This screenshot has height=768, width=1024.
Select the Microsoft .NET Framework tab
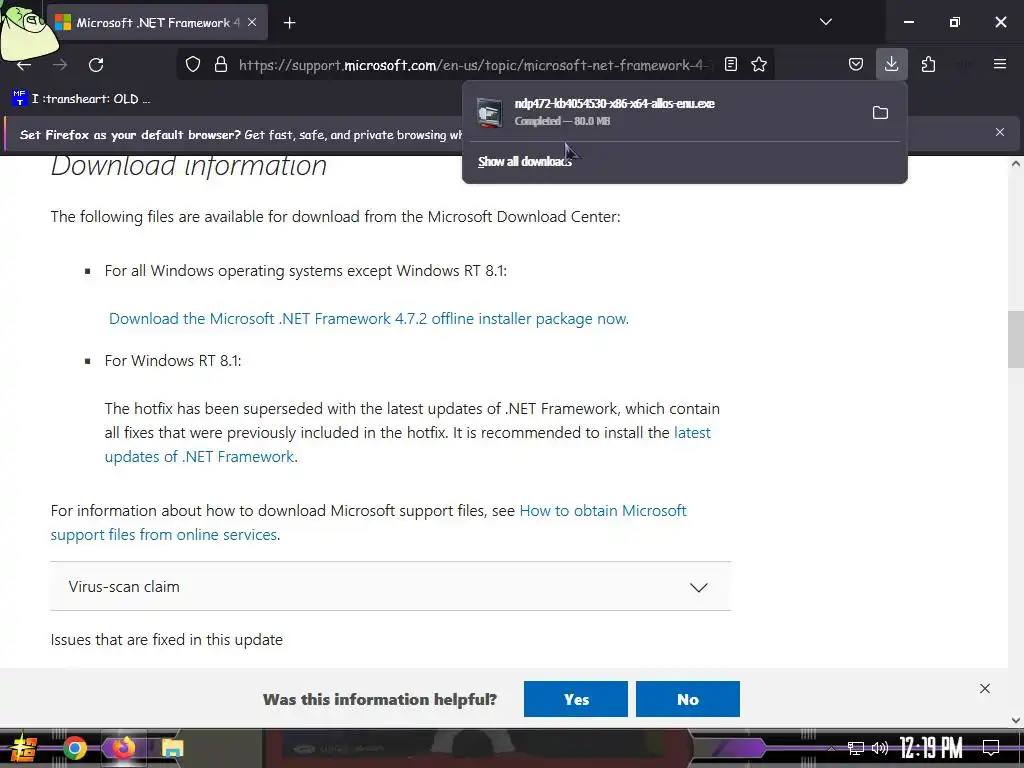pyautogui.click(x=157, y=23)
